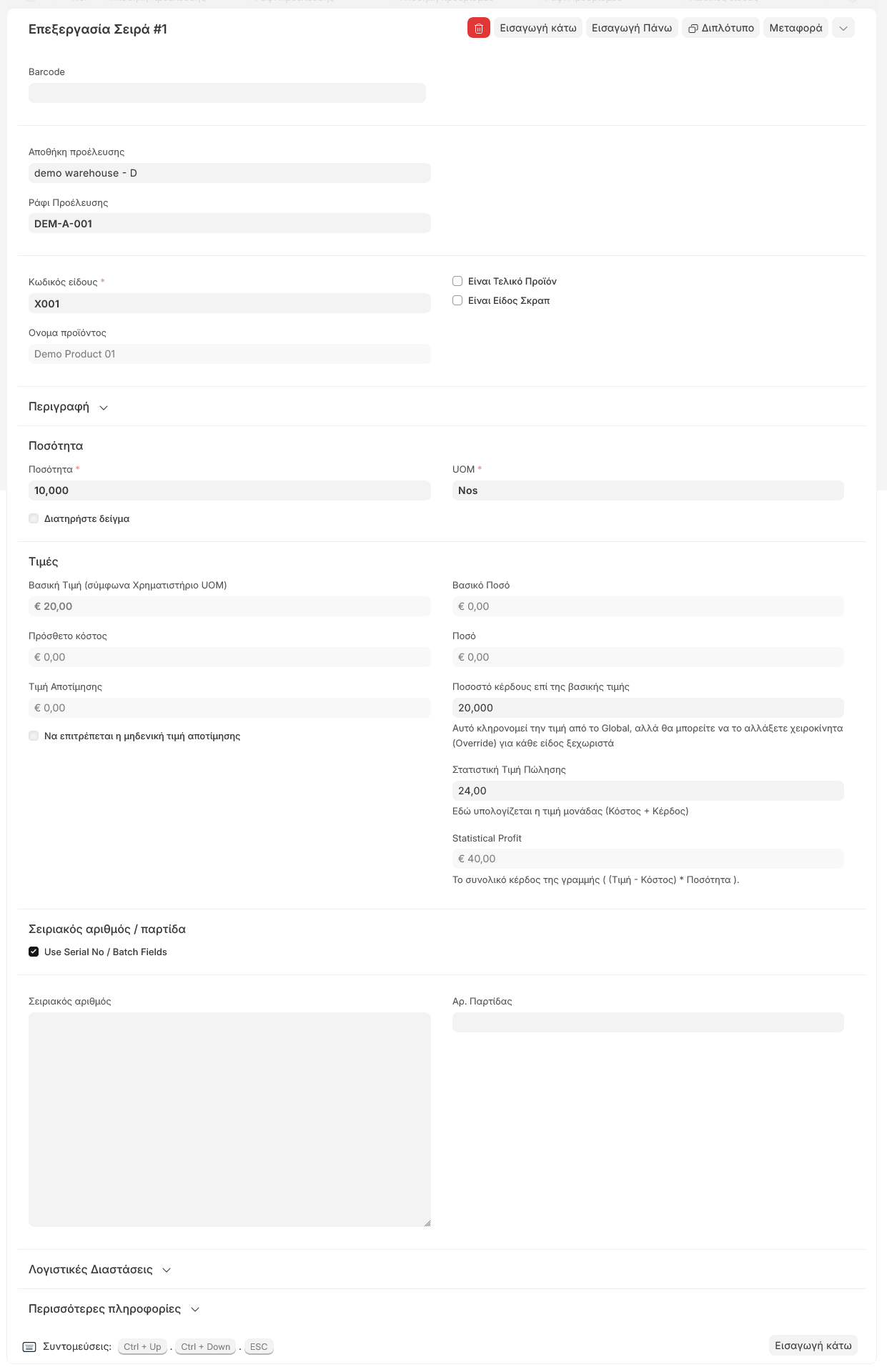Click the Αρ. Παρτίδας batch field
887x1372 pixels.
tap(648, 1022)
